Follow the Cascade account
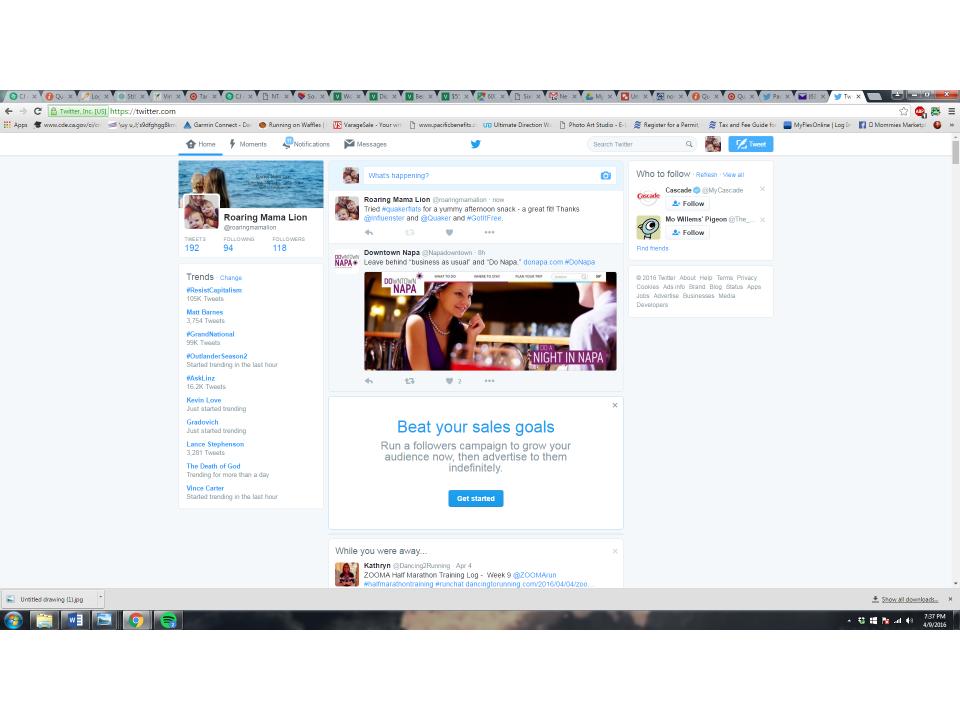 [x=688, y=203]
